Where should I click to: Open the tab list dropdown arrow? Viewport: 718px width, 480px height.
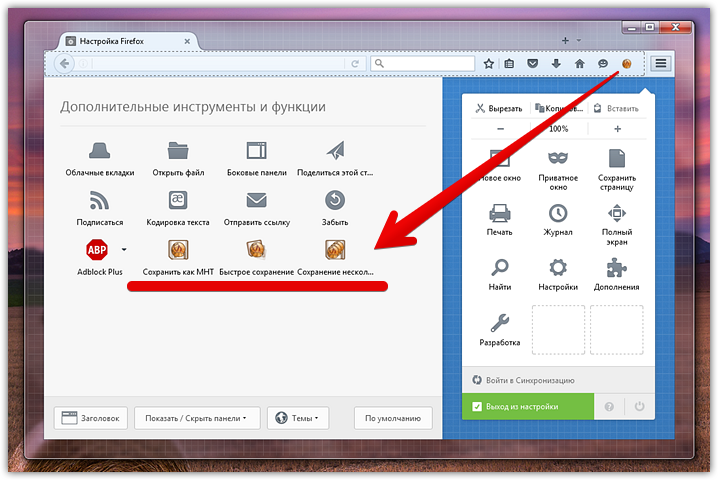579,40
